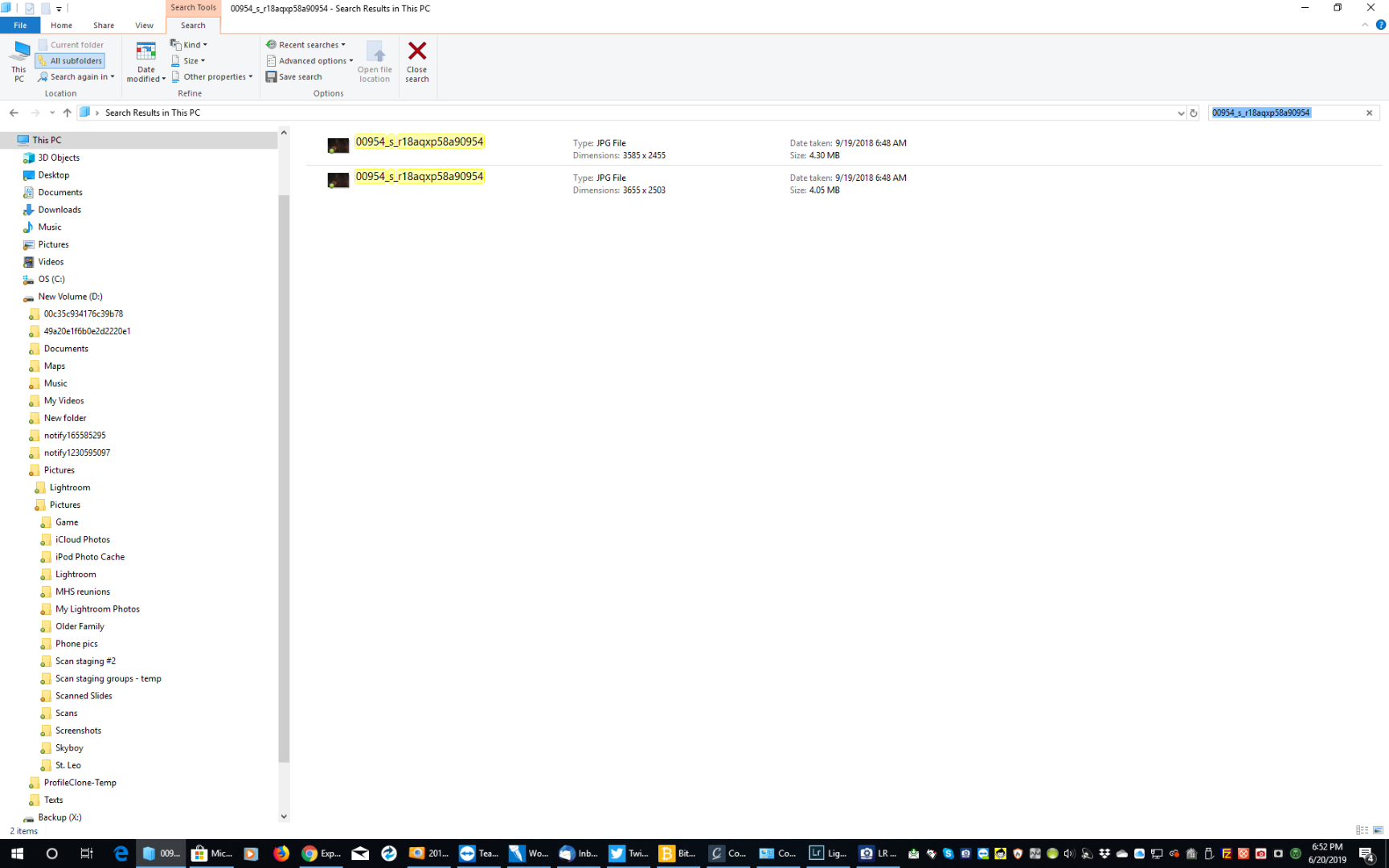Click the This PC search location icon

(x=19, y=61)
